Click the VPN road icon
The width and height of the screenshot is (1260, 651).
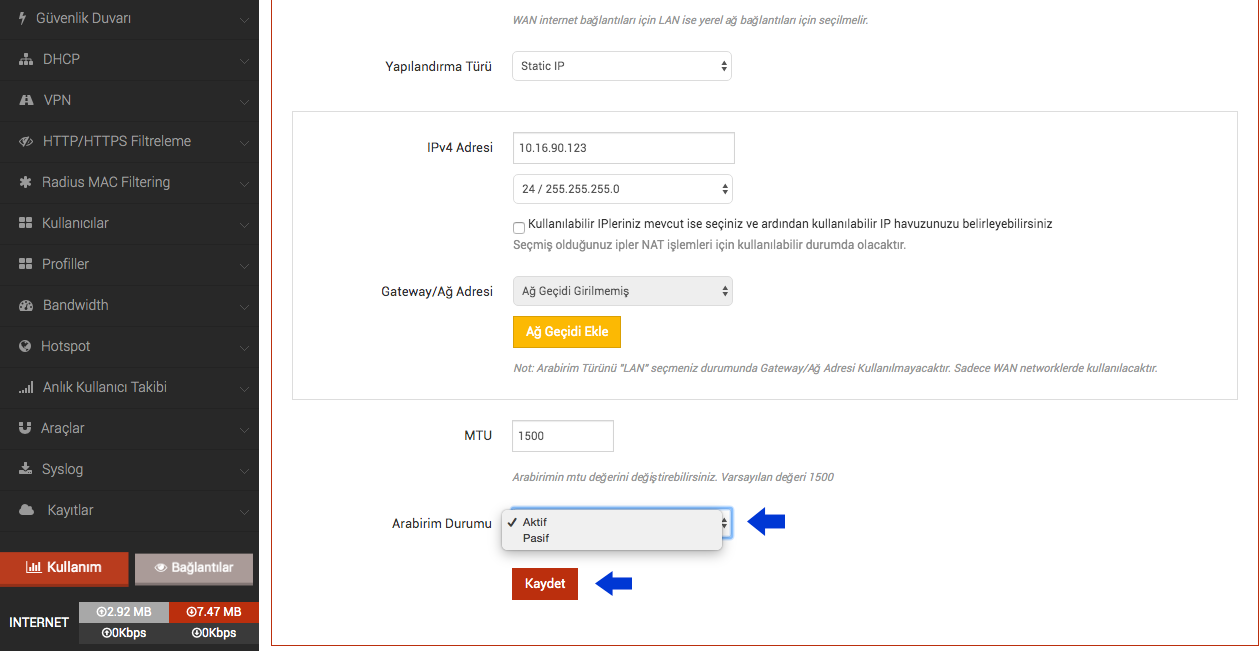click(27, 100)
